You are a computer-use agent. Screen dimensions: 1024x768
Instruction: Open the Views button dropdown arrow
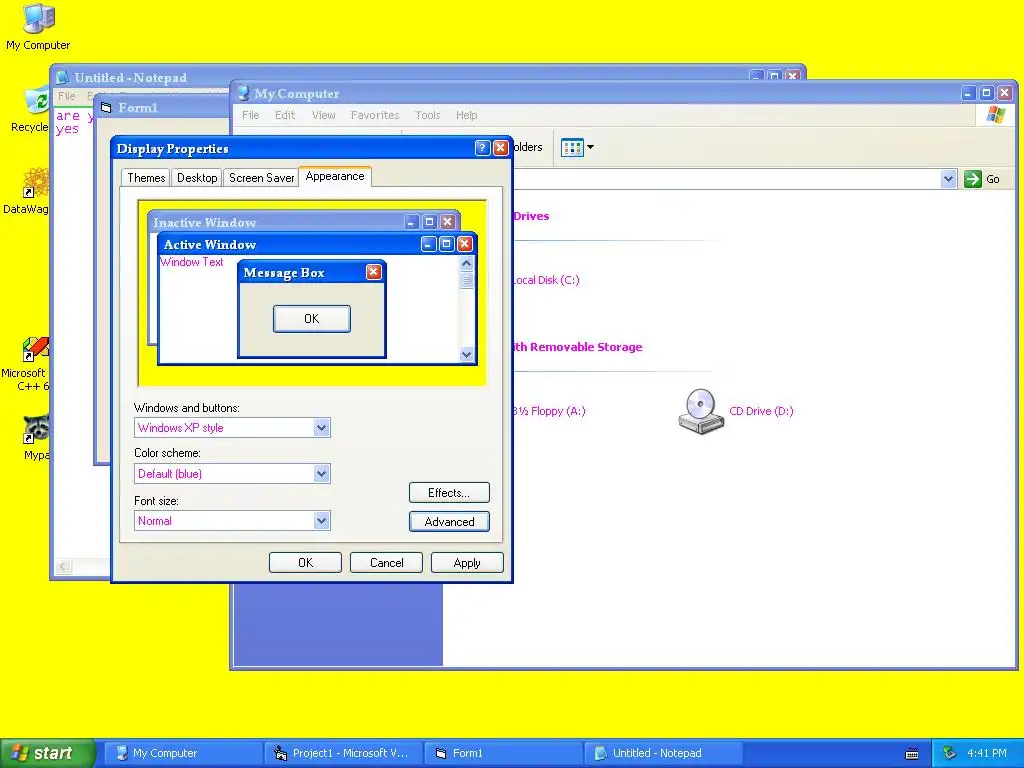pos(590,147)
